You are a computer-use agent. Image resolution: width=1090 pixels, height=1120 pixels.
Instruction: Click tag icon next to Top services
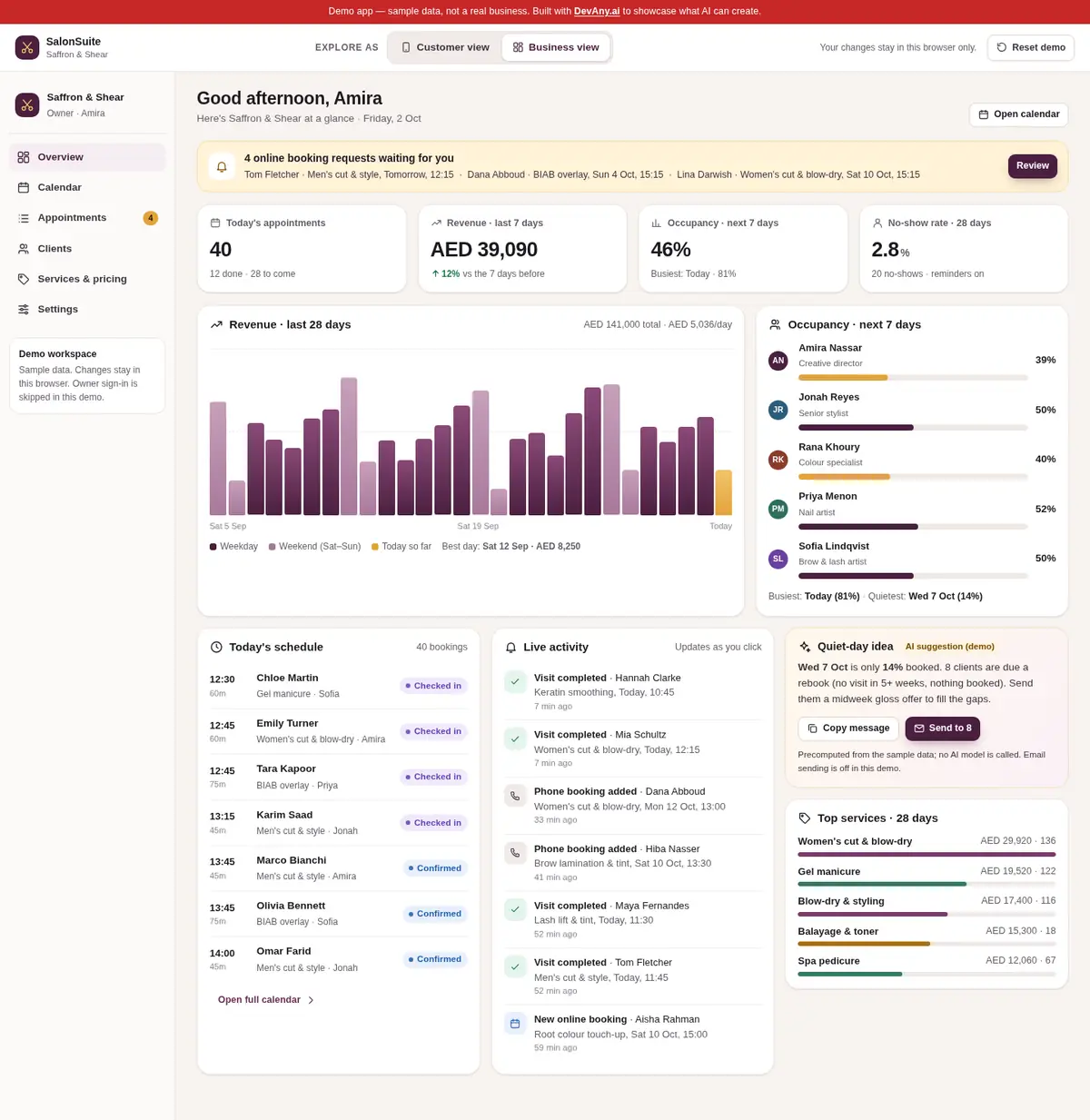click(805, 818)
